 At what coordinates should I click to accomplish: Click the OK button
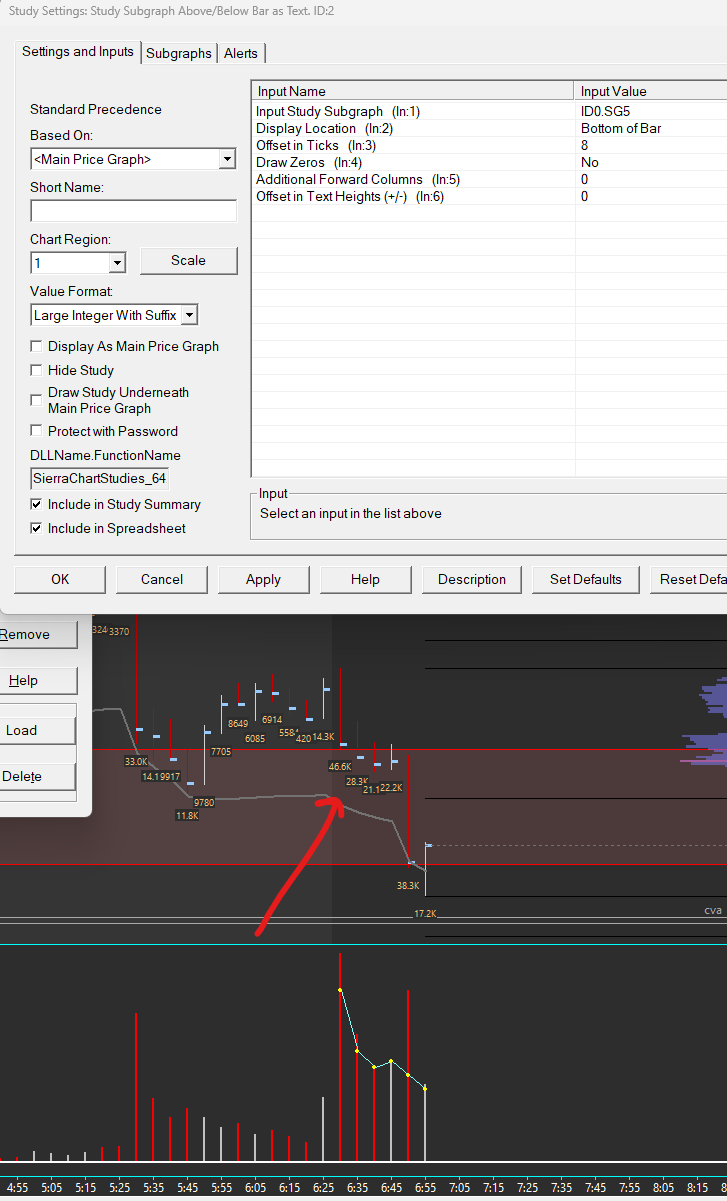tap(60, 579)
